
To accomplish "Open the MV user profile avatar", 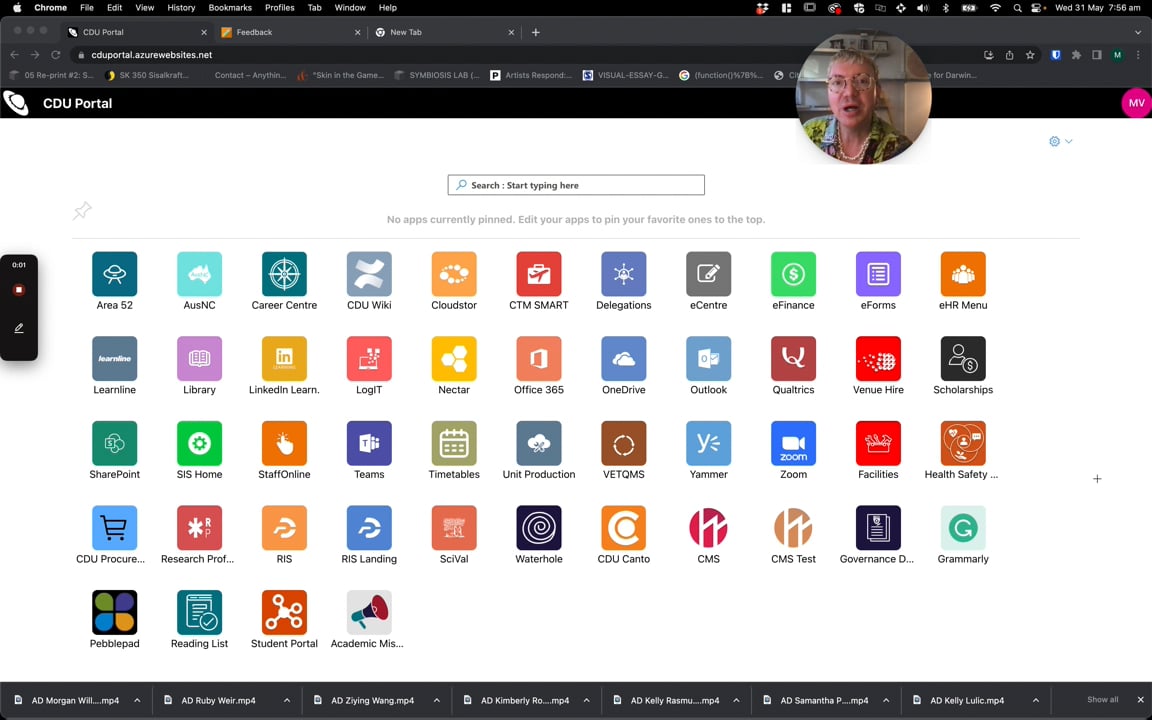I will coord(1136,103).
